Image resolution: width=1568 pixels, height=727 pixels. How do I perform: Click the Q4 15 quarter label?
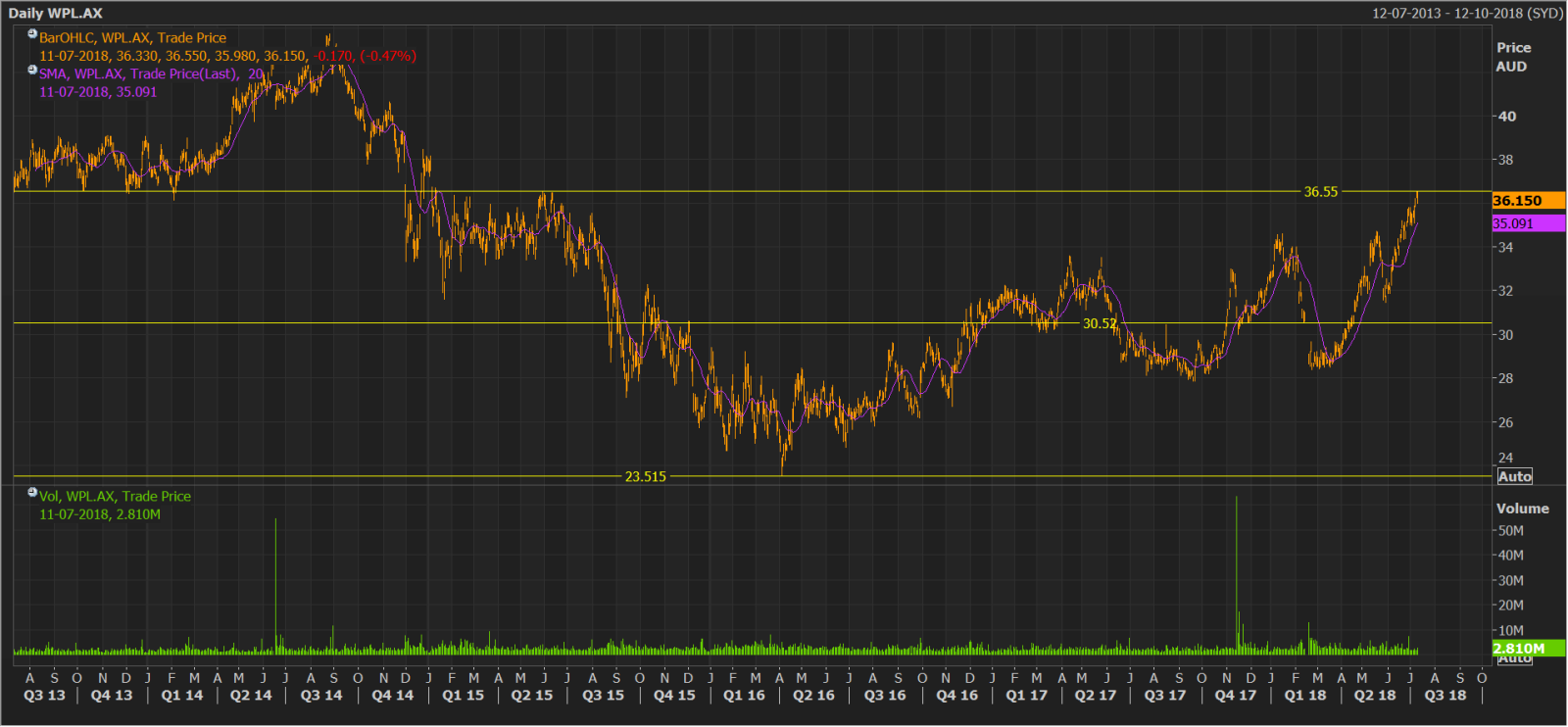coord(674,696)
